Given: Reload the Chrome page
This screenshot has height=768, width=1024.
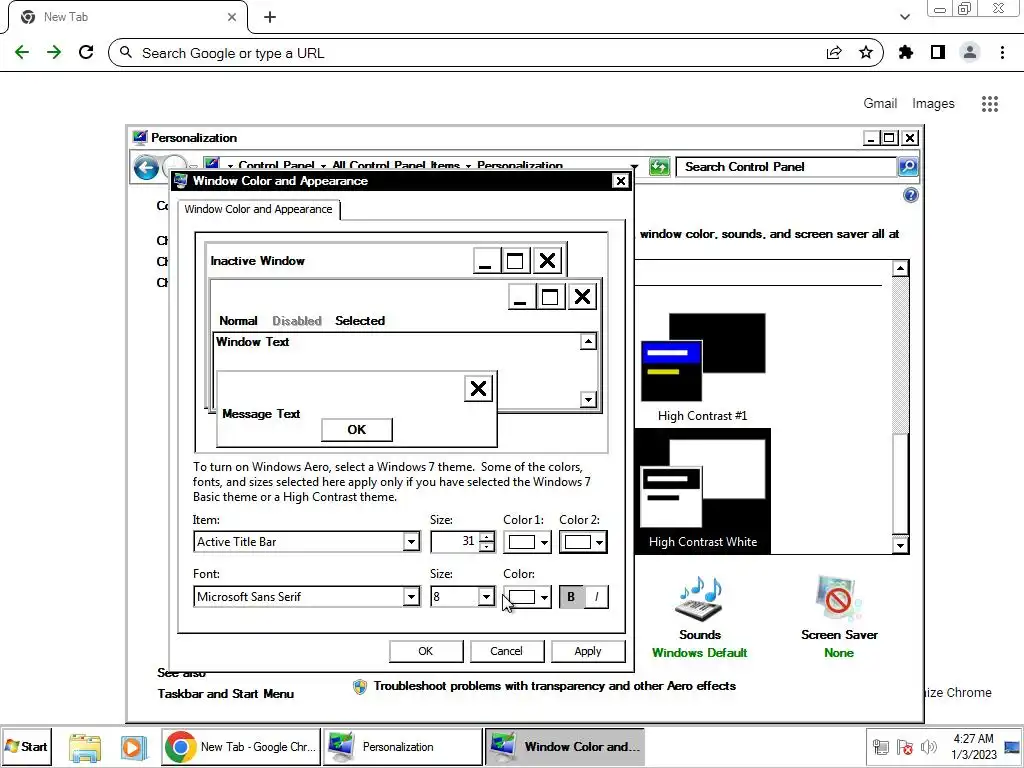Looking at the screenshot, I should click(x=86, y=52).
